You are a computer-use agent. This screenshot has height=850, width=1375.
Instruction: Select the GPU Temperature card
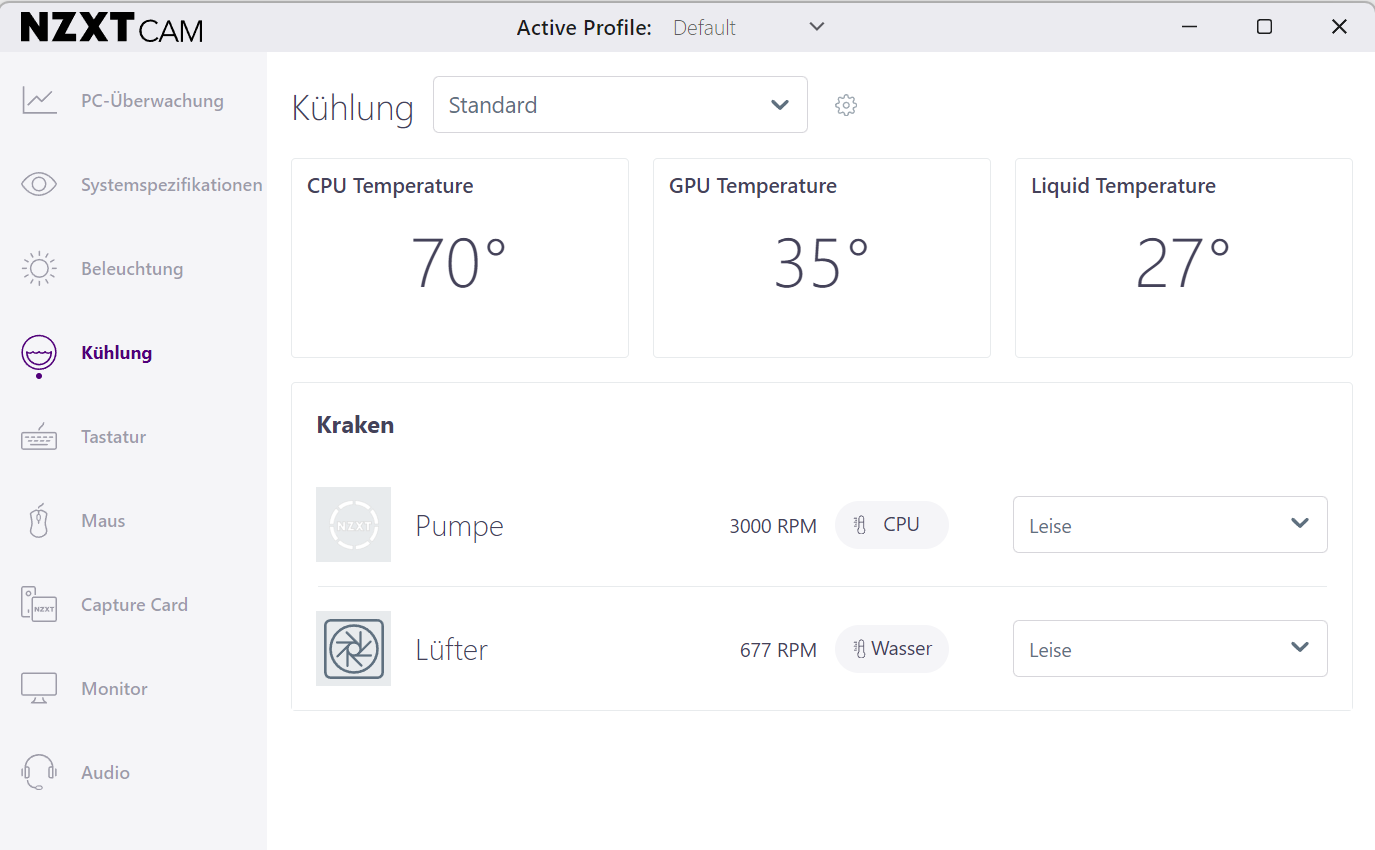click(x=822, y=258)
